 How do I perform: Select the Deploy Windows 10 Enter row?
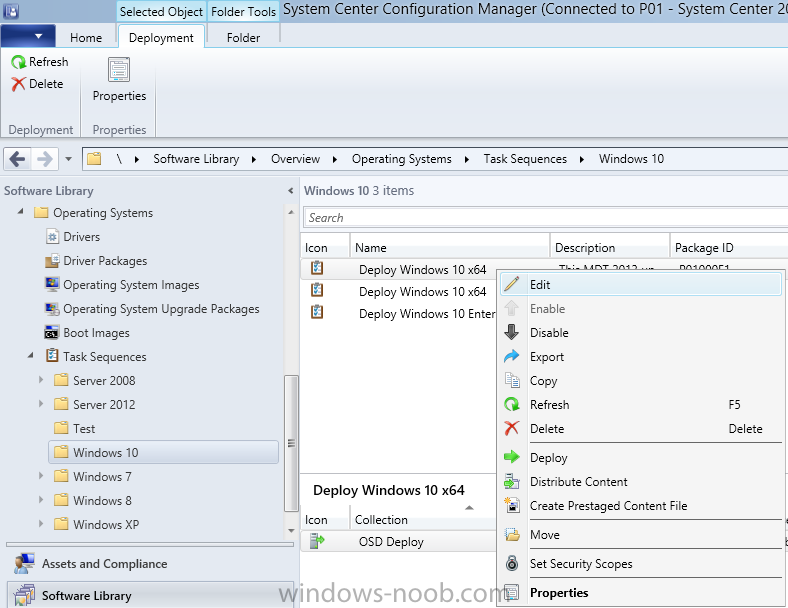[399, 314]
